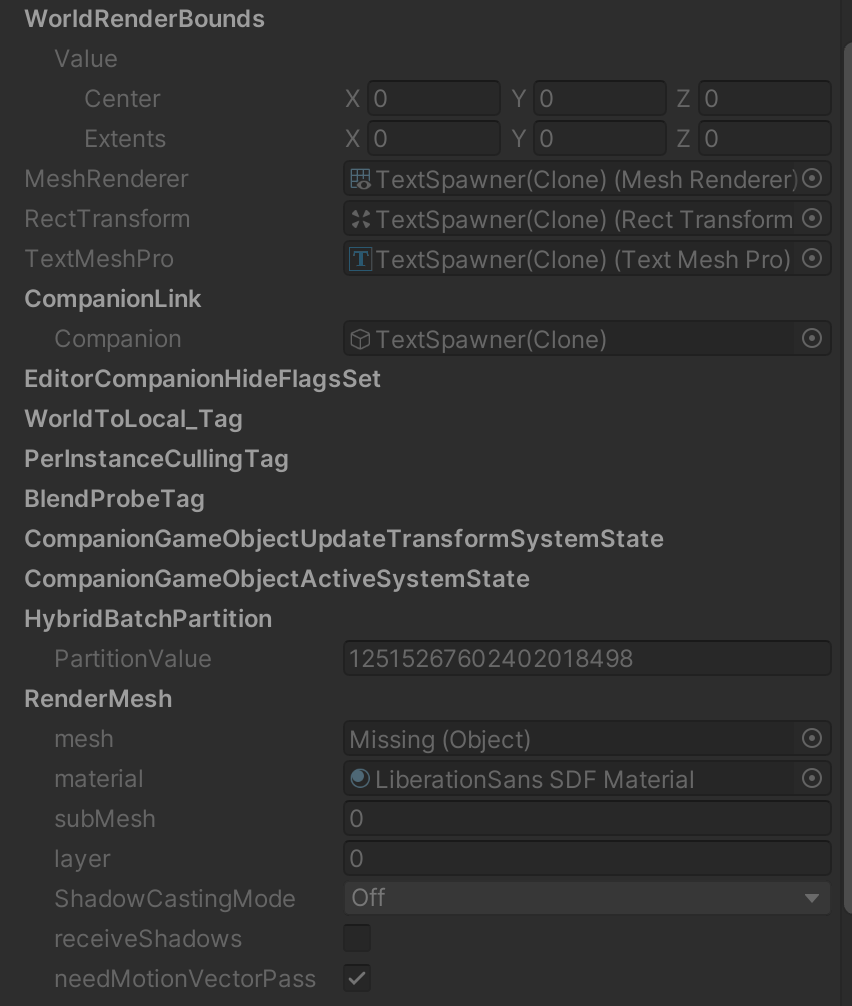Collapse the CompanionLink section
Viewport: 852px width, 1006px height.
point(112,298)
